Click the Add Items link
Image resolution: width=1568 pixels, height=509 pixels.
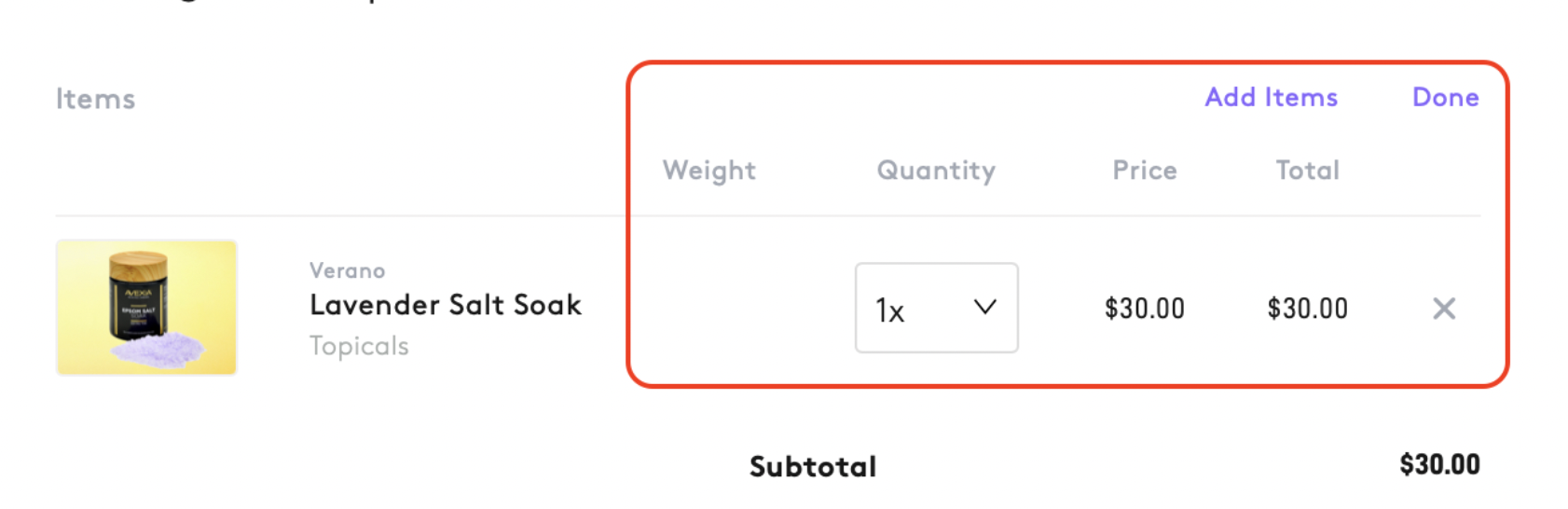(1271, 97)
